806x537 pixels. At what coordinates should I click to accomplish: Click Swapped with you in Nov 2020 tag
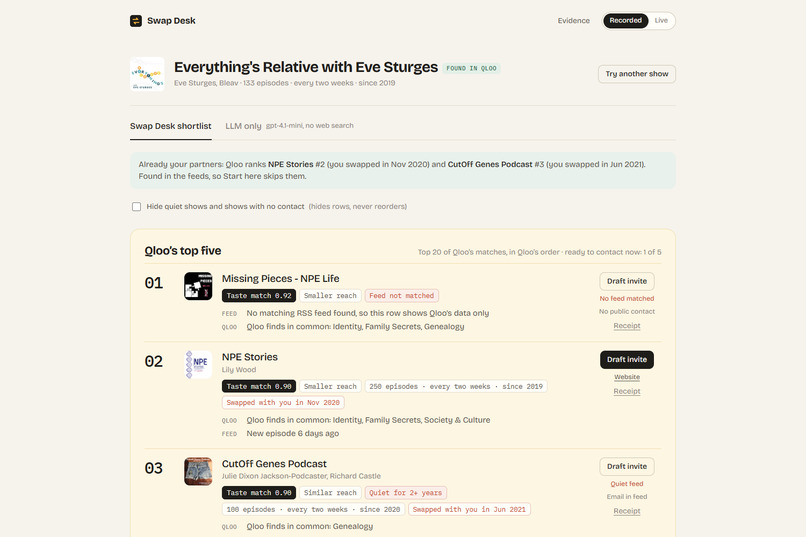[283, 402]
